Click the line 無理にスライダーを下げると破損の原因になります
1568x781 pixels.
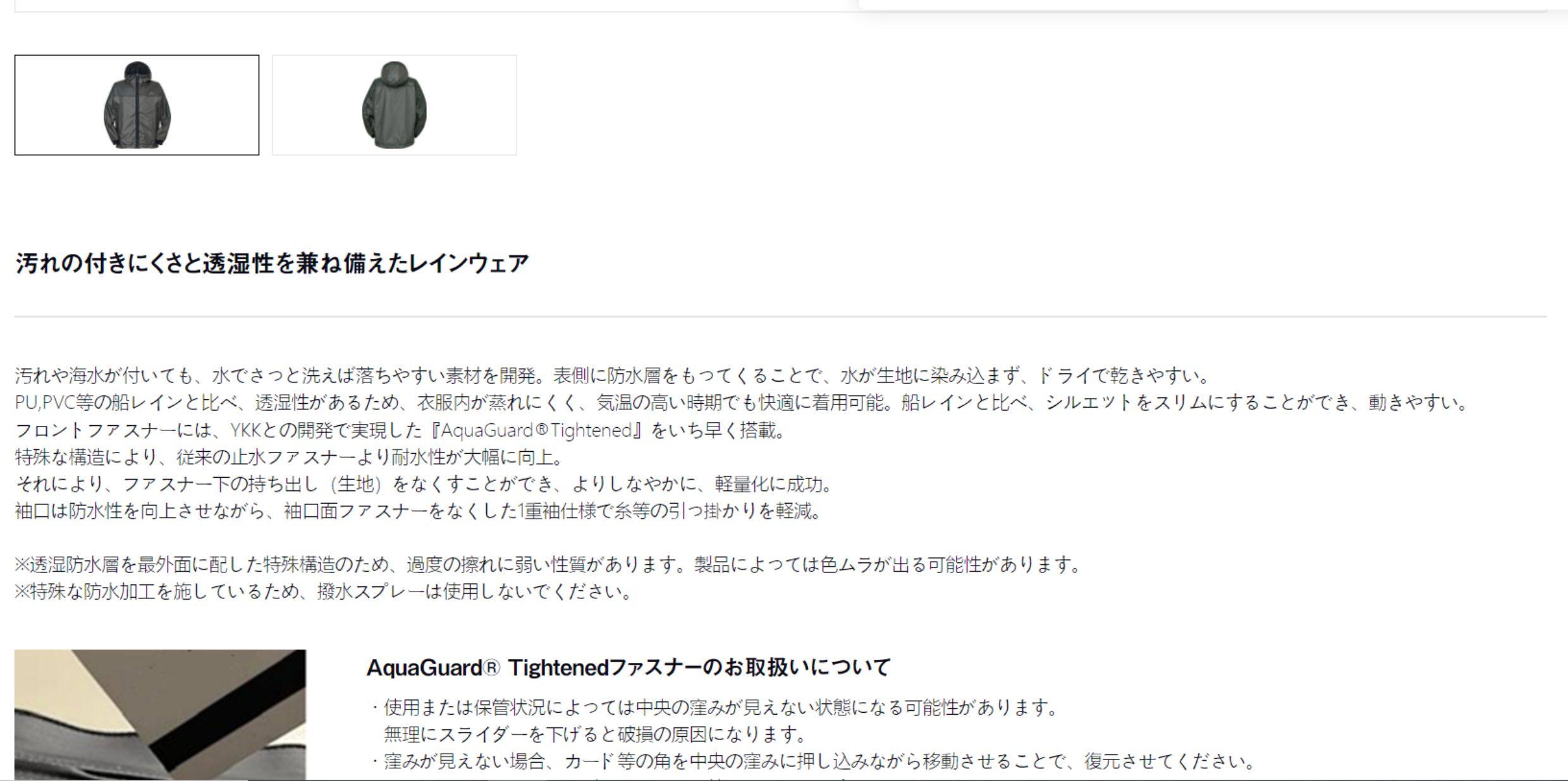click(x=595, y=734)
